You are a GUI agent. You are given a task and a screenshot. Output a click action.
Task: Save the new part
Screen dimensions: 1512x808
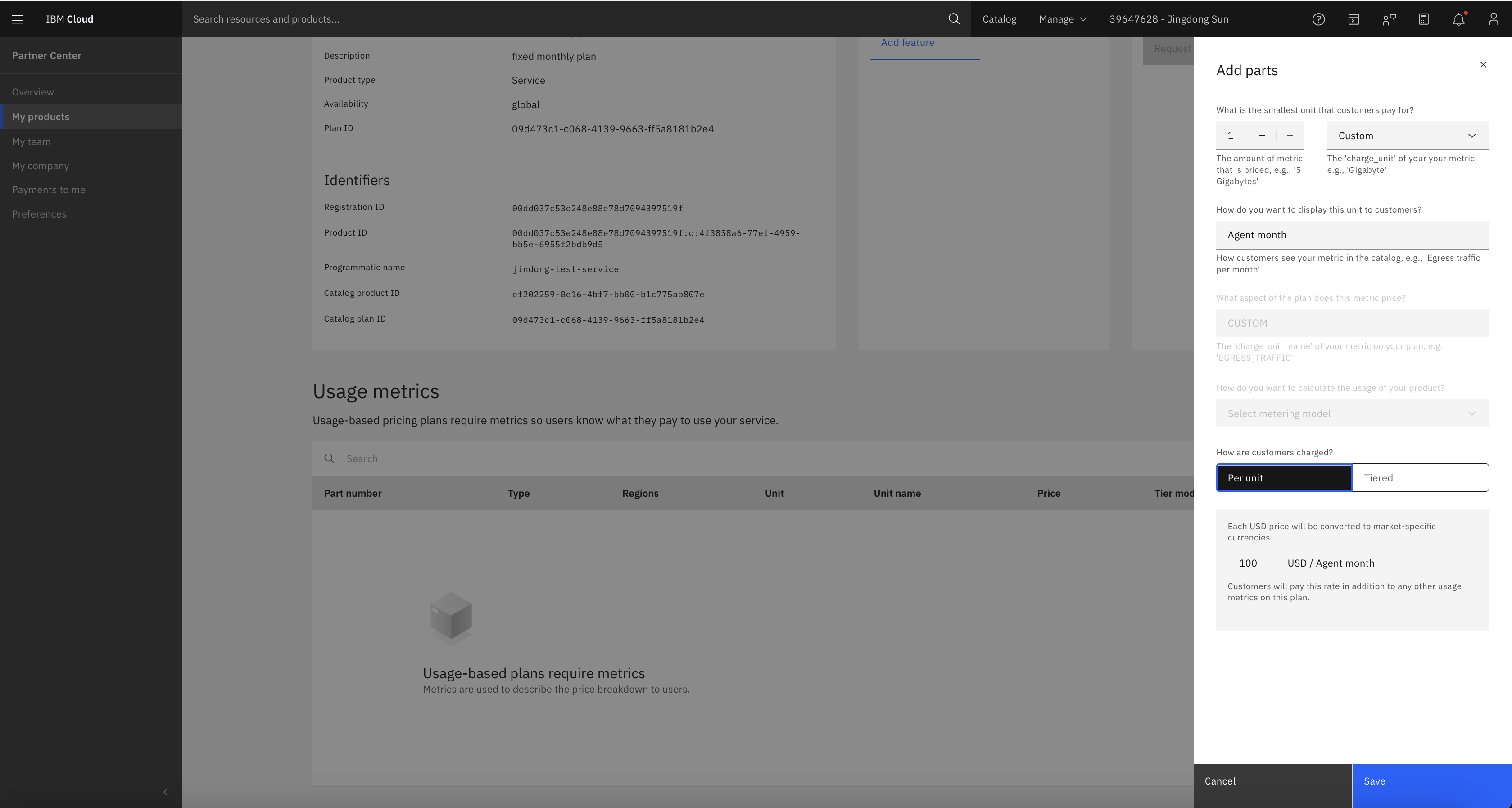point(1431,781)
